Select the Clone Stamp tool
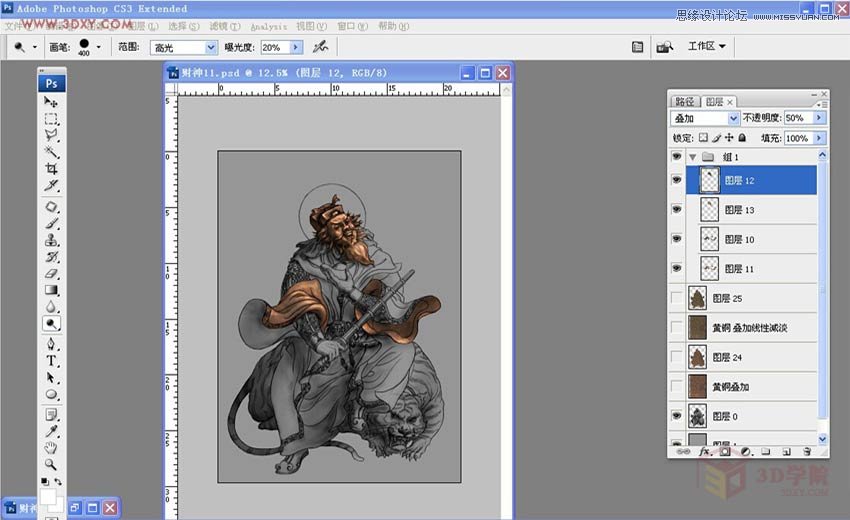Viewport: 850px width, 520px height. (x=51, y=240)
